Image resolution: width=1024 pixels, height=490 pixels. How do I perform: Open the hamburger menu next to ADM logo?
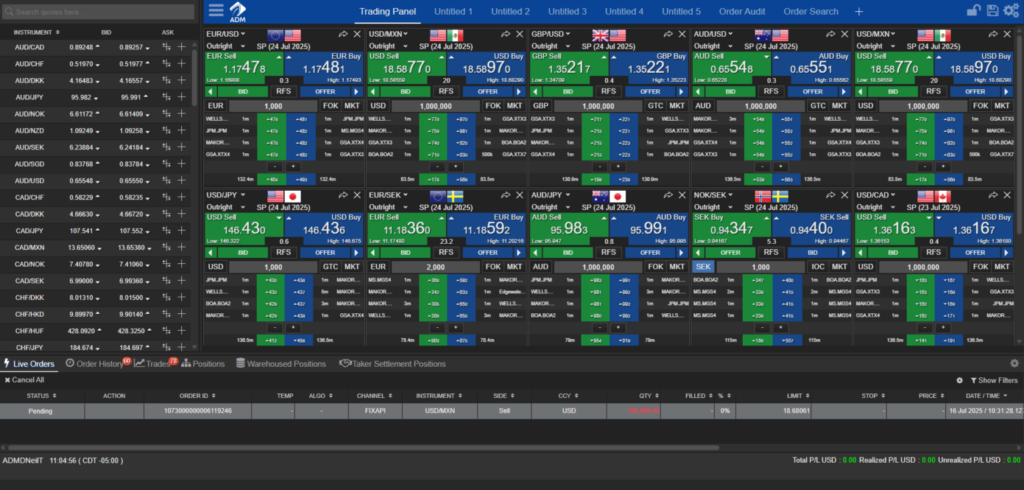click(x=216, y=11)
